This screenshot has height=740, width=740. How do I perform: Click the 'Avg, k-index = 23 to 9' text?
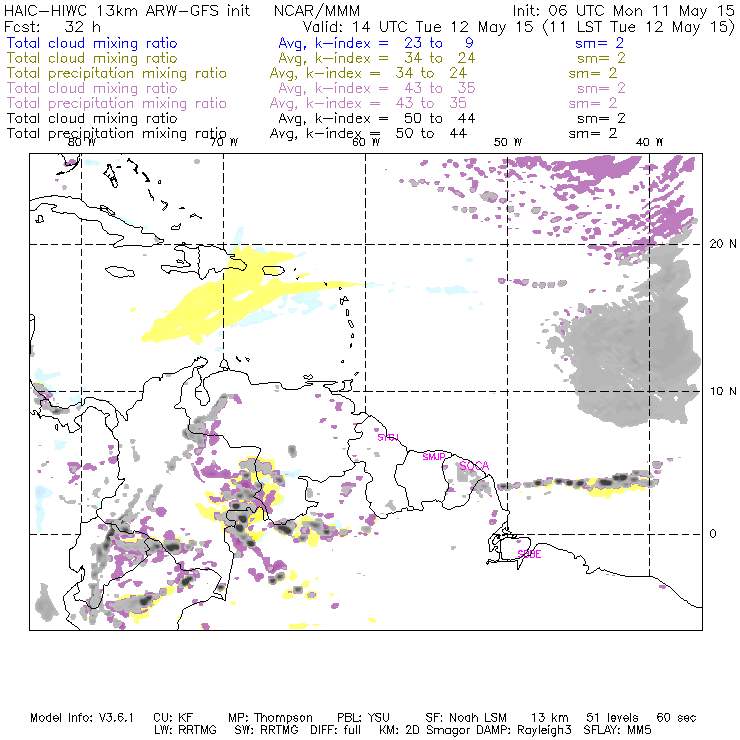coord(376,43)
